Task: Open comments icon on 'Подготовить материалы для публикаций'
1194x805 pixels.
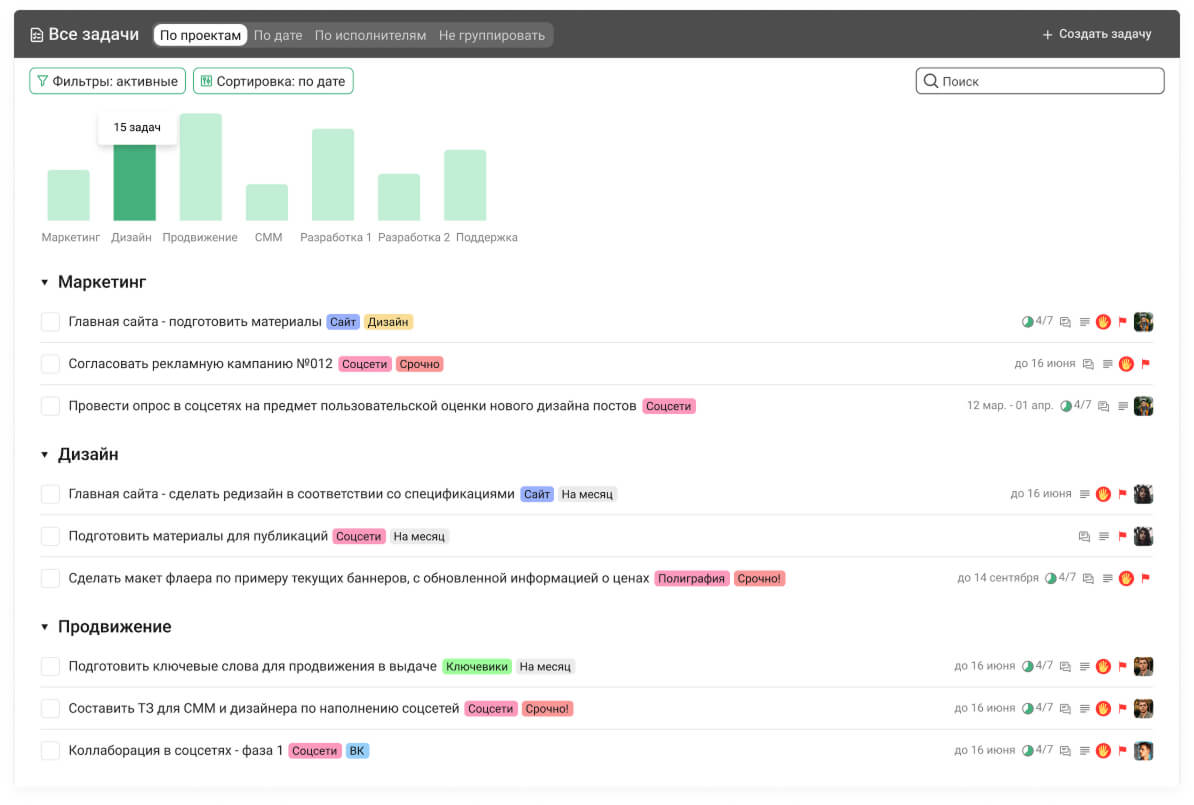Action: click(x=1084, y=537)
